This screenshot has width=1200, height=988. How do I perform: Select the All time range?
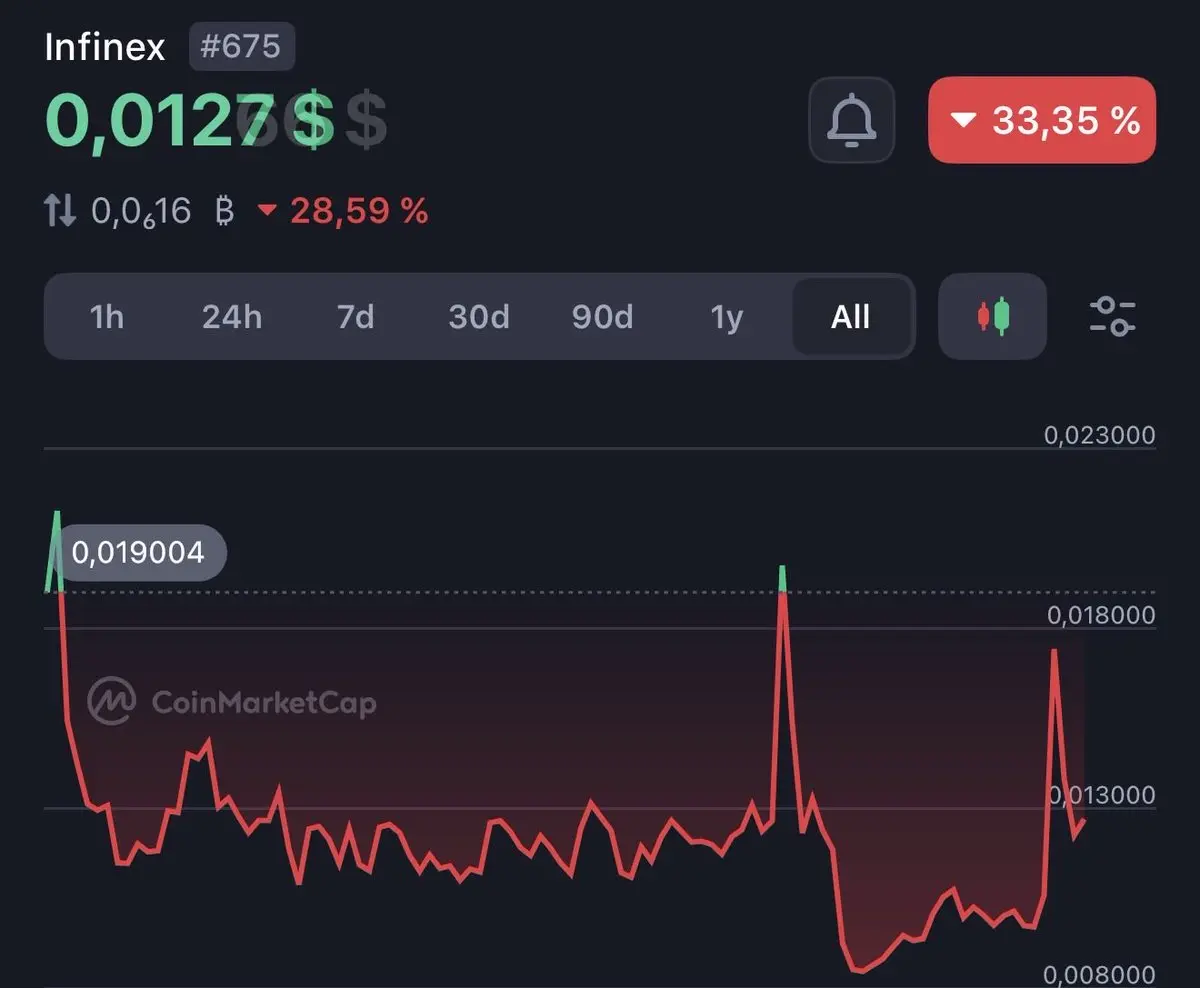tap(851, 317)
